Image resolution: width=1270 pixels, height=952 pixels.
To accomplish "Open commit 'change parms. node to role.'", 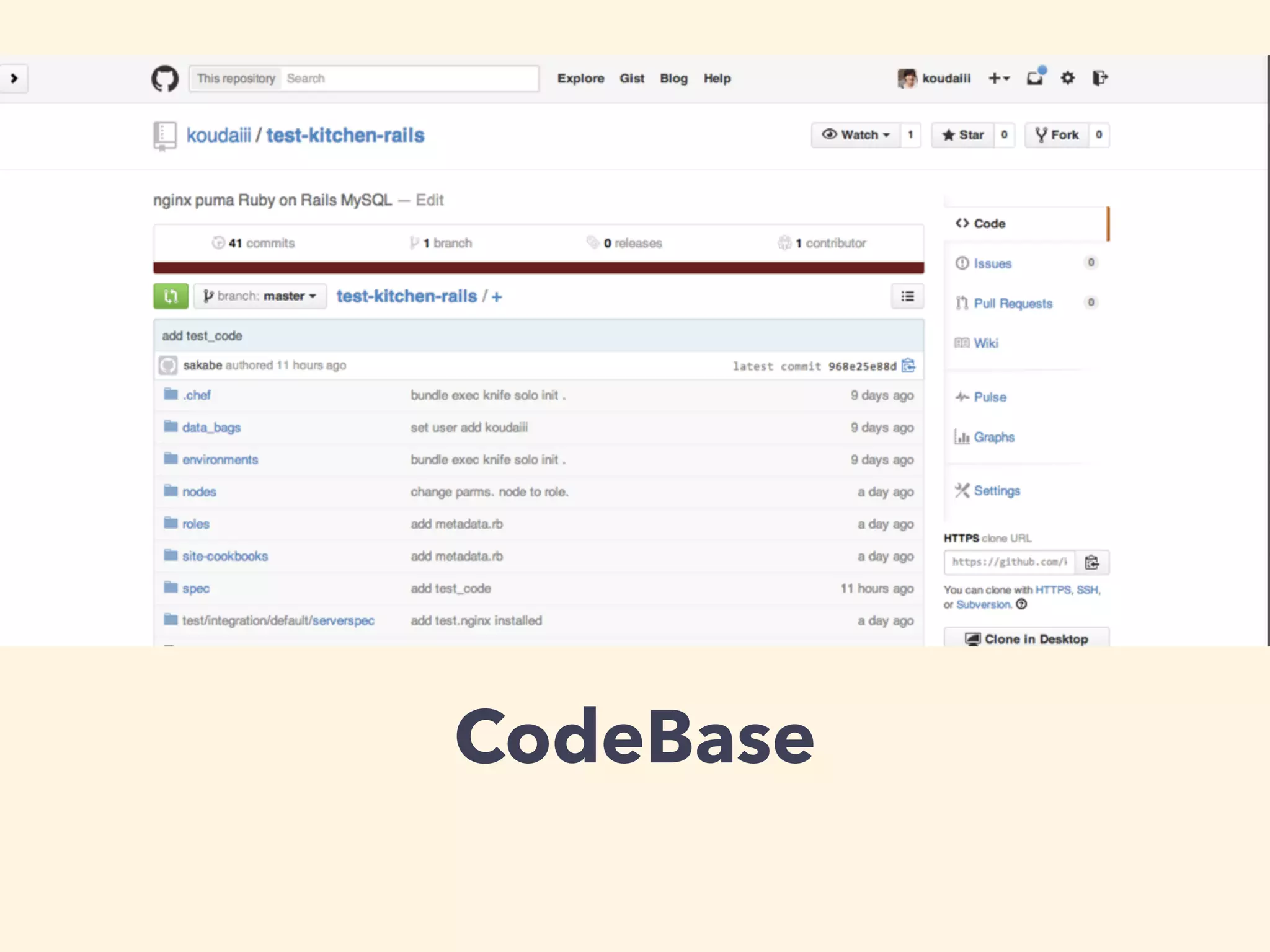I will (489, 491).
